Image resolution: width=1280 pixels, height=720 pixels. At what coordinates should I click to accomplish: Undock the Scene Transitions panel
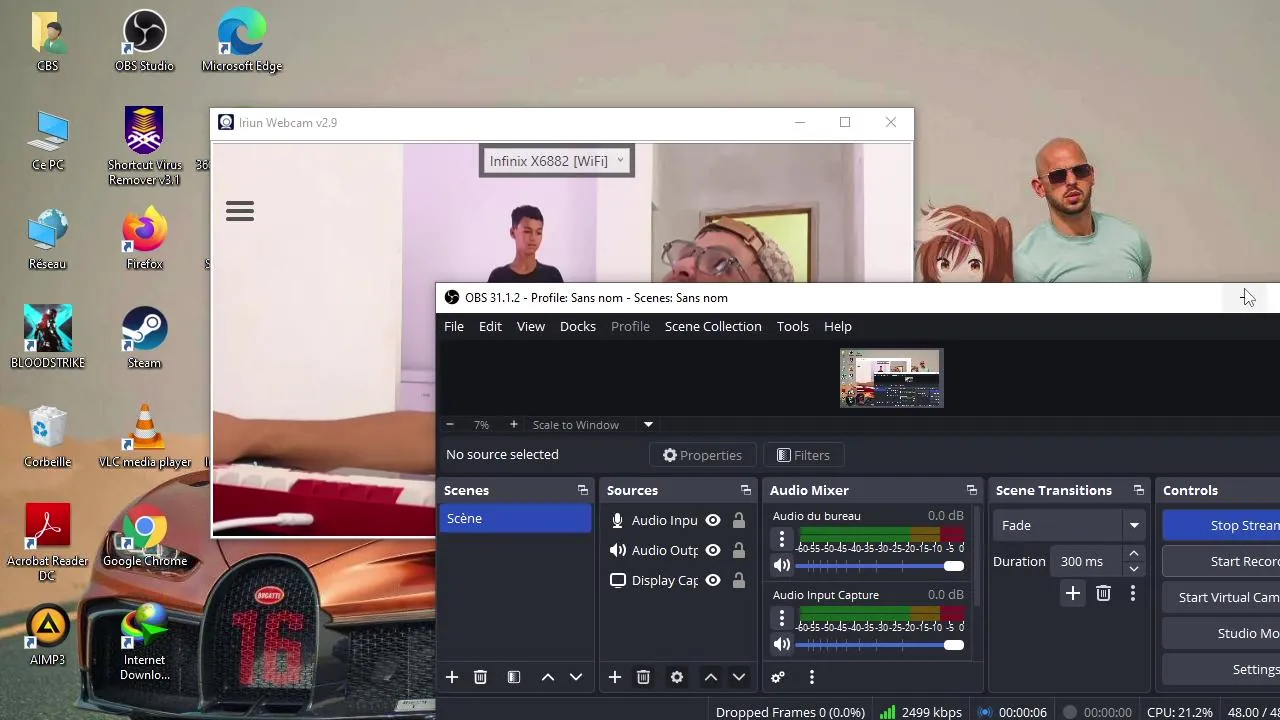click(x=1139, y=490)
